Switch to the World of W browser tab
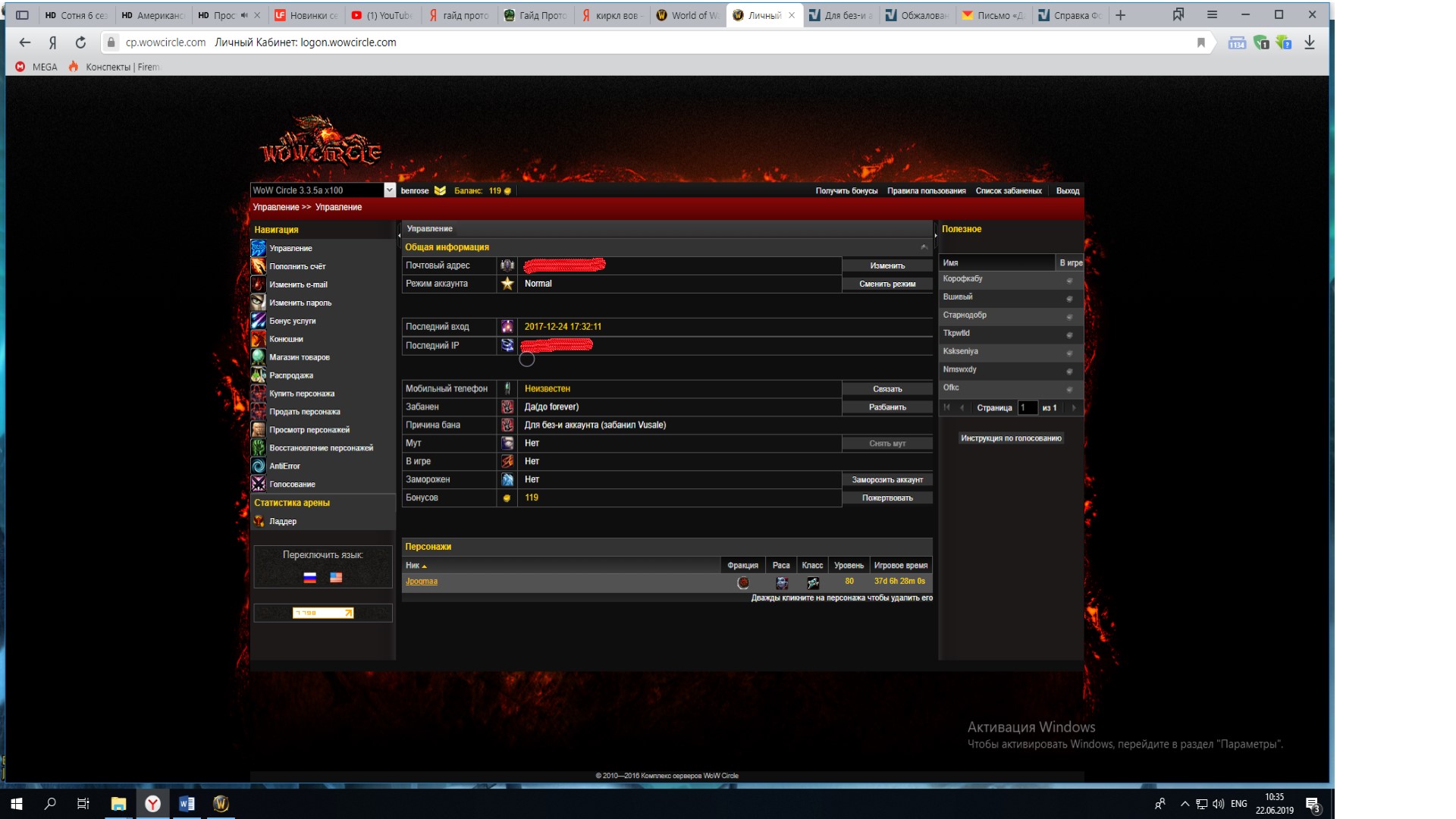Viewport: 1456px width, 819px height. [686, 15]
